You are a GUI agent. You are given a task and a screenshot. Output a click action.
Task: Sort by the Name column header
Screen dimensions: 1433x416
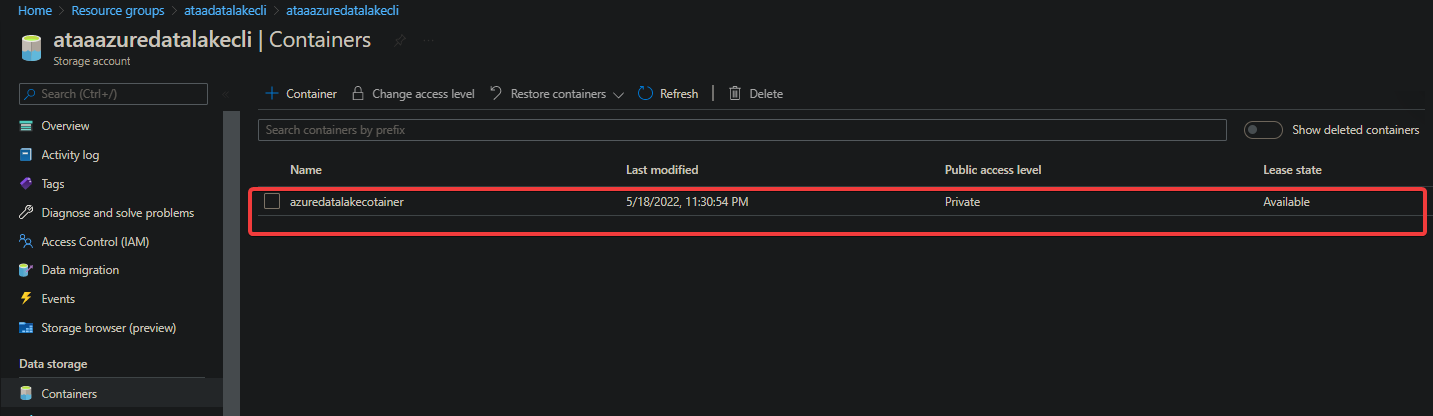point(306,170)
